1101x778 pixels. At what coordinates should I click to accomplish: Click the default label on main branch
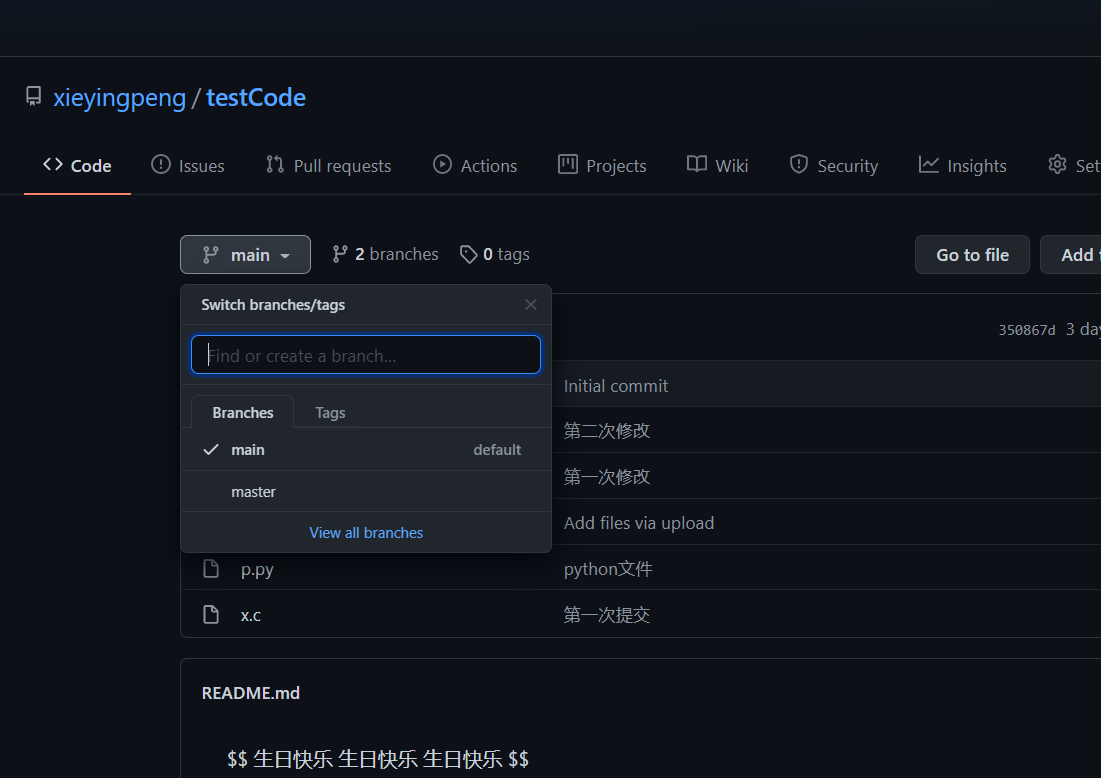coord(497,449)
